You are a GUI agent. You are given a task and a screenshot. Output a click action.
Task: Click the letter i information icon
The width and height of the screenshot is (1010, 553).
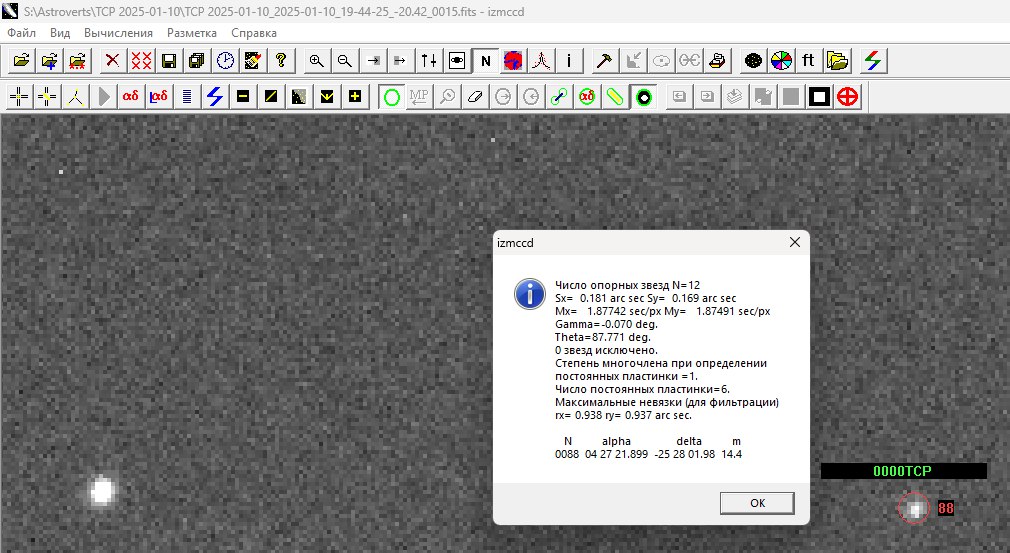[x=569, y=61]
